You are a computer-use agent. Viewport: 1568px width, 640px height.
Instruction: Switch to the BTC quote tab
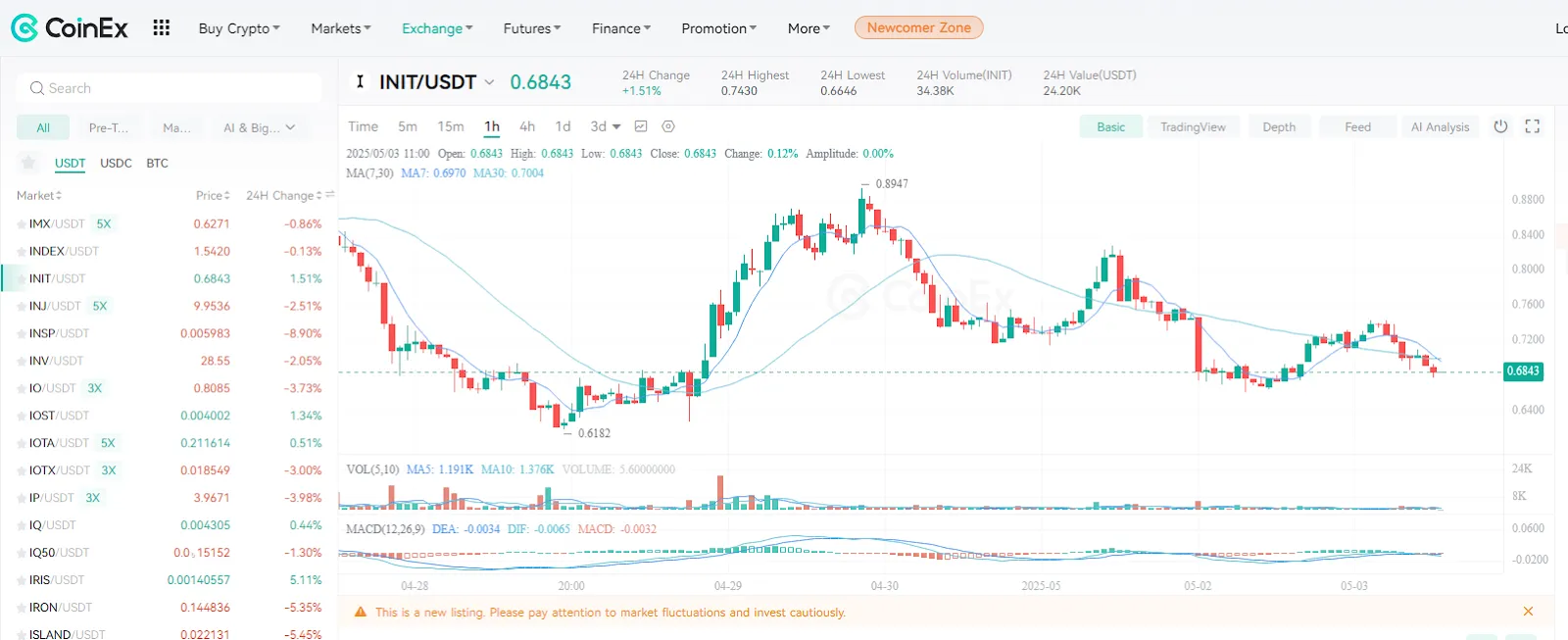coord(157,163)
